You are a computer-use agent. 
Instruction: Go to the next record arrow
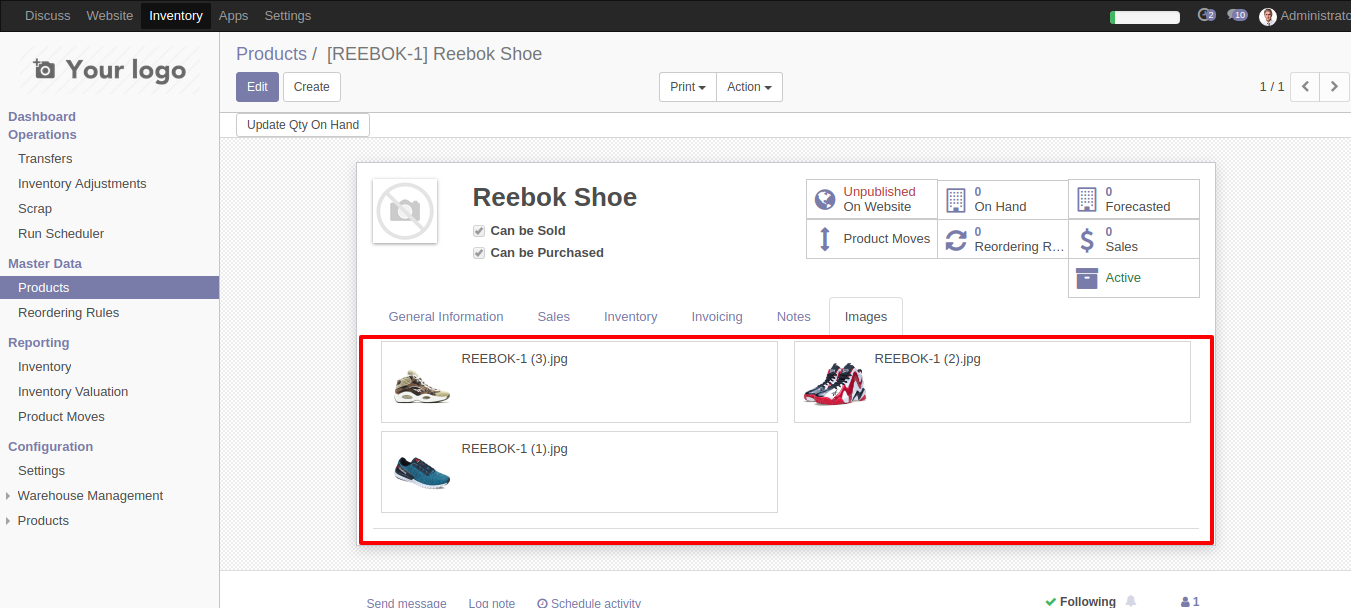pos(1334,87)
